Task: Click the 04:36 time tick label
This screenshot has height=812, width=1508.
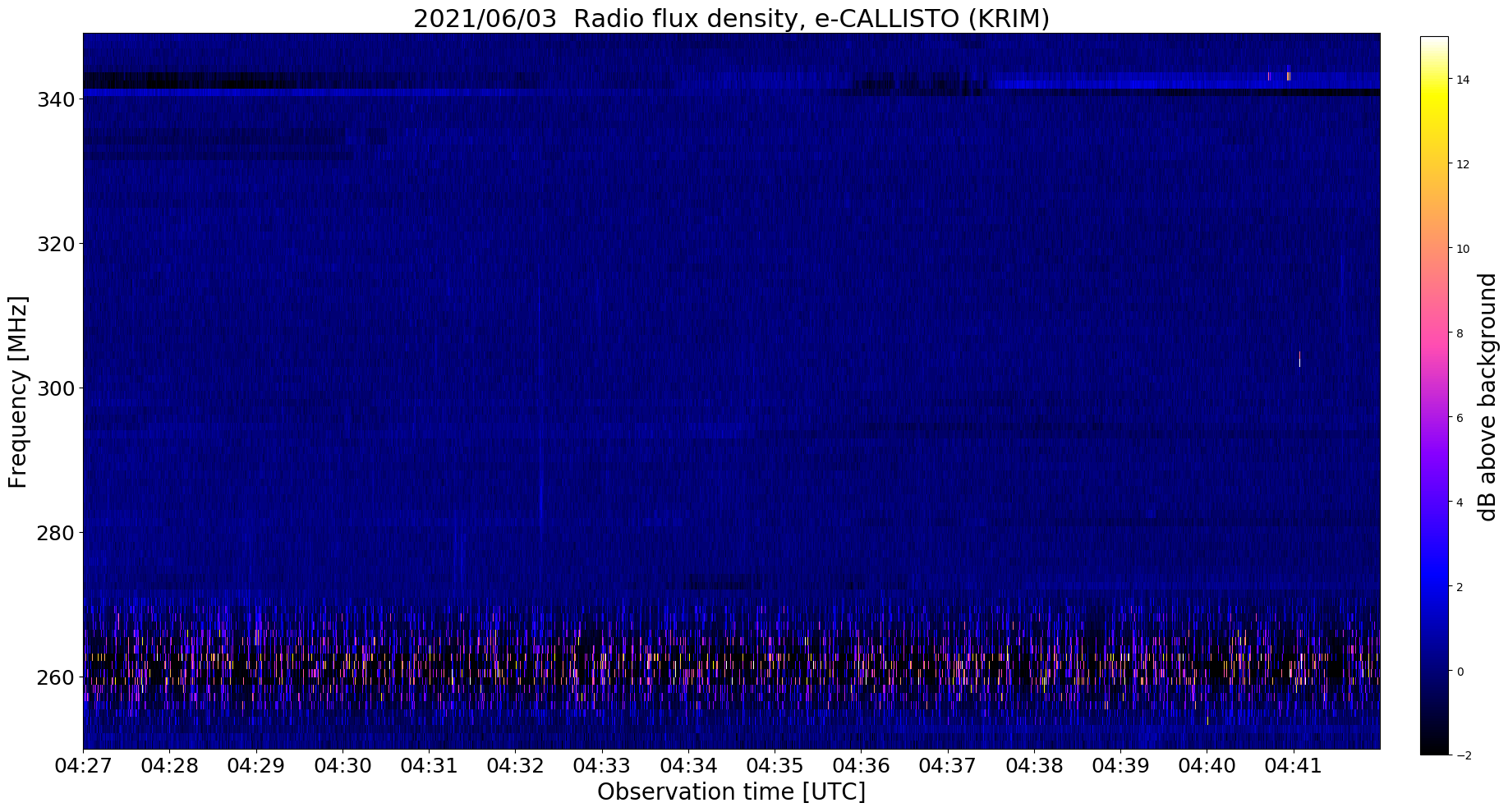Action: pos(862,766)
